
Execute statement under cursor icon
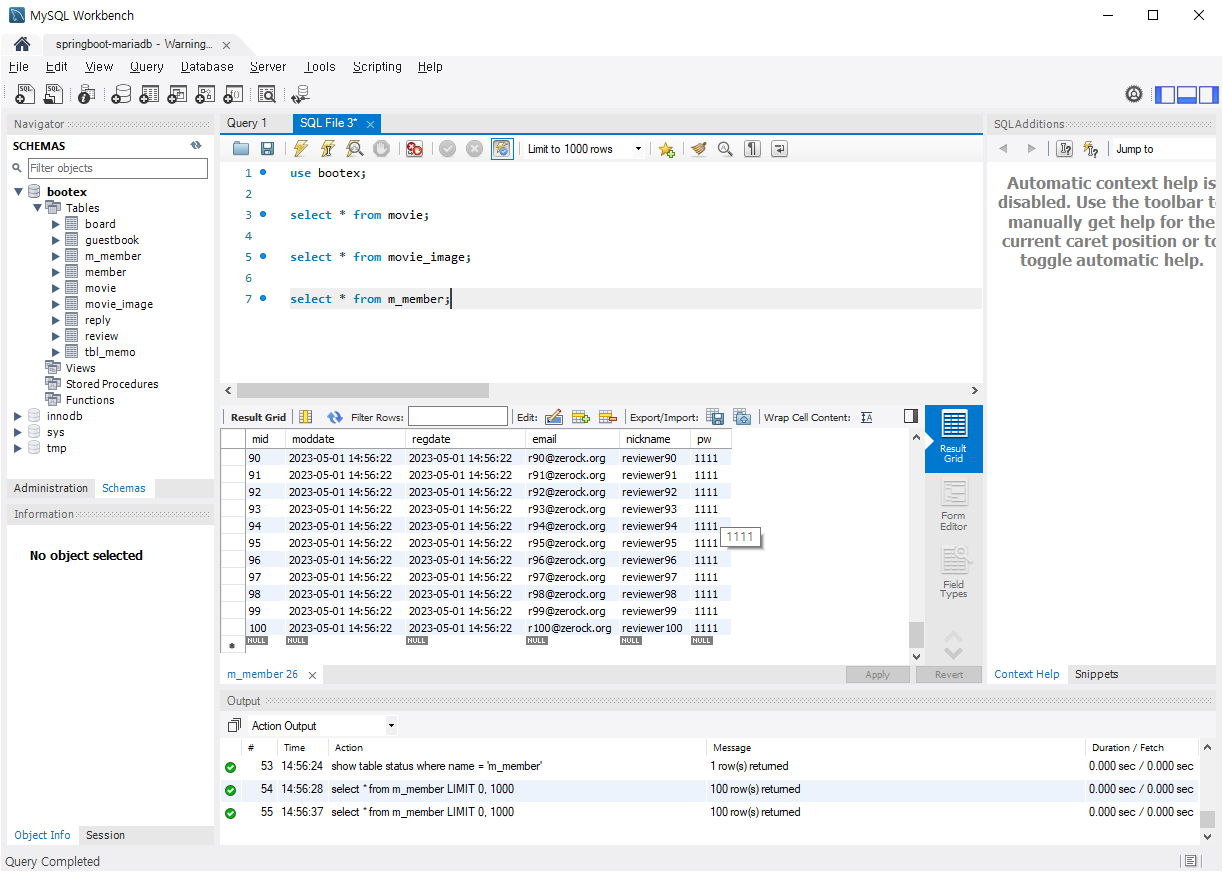click(x=327, y=149)
